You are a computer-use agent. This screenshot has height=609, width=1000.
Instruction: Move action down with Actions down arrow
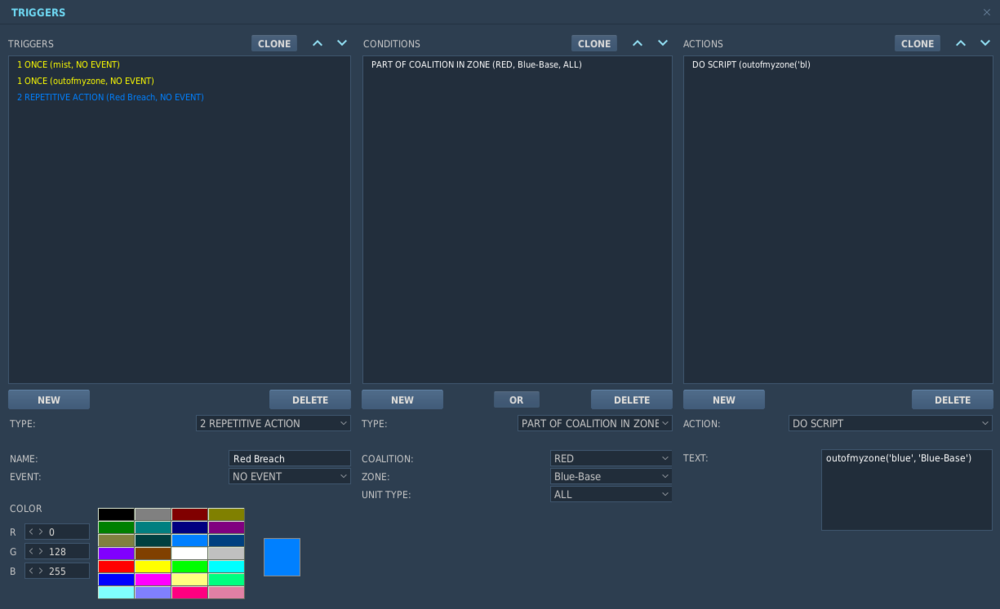pyautogui.click(x=985, y=43)
